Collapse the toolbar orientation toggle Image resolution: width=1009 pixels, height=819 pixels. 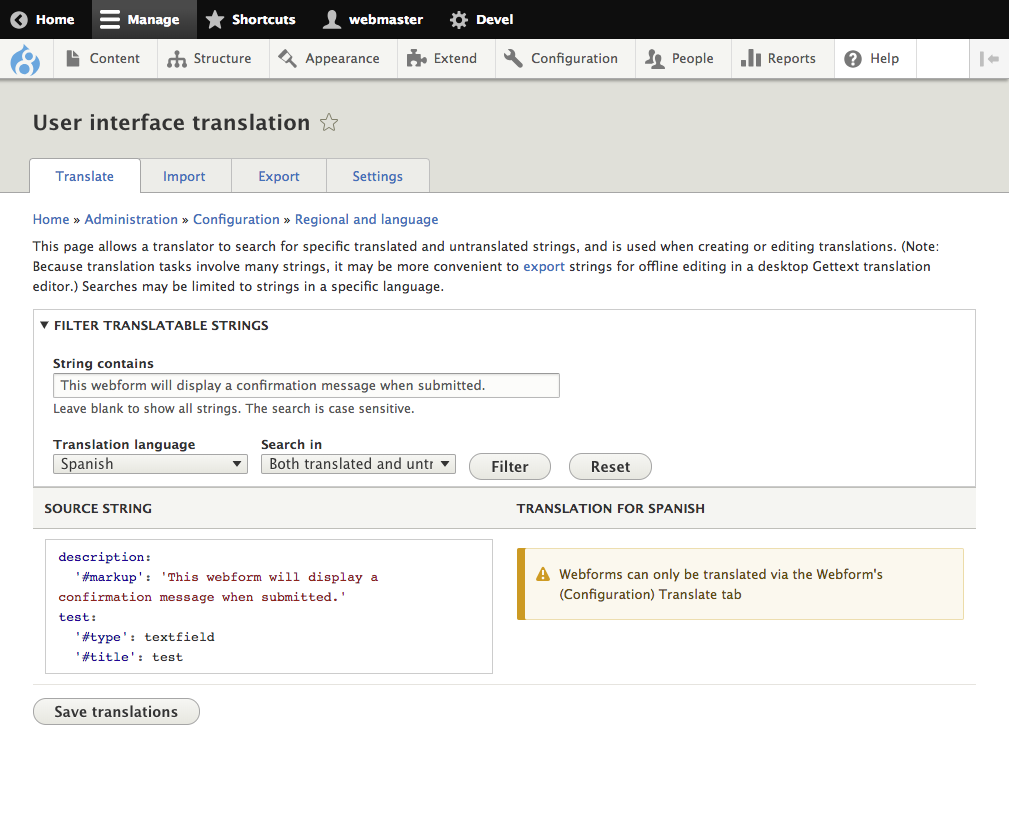tap(989, 59)
